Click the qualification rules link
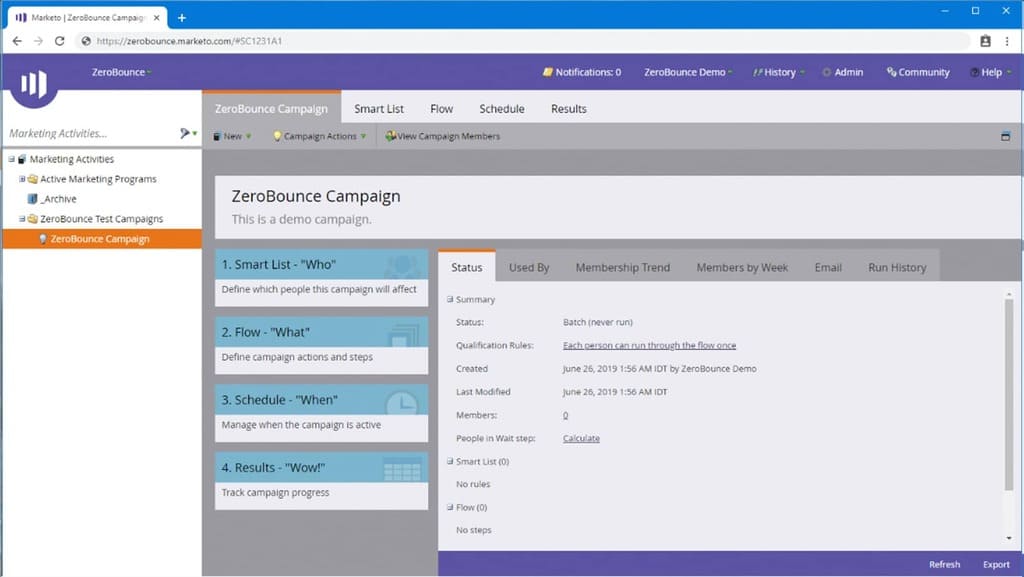1024x577 pixels. (x=649, y=345)
